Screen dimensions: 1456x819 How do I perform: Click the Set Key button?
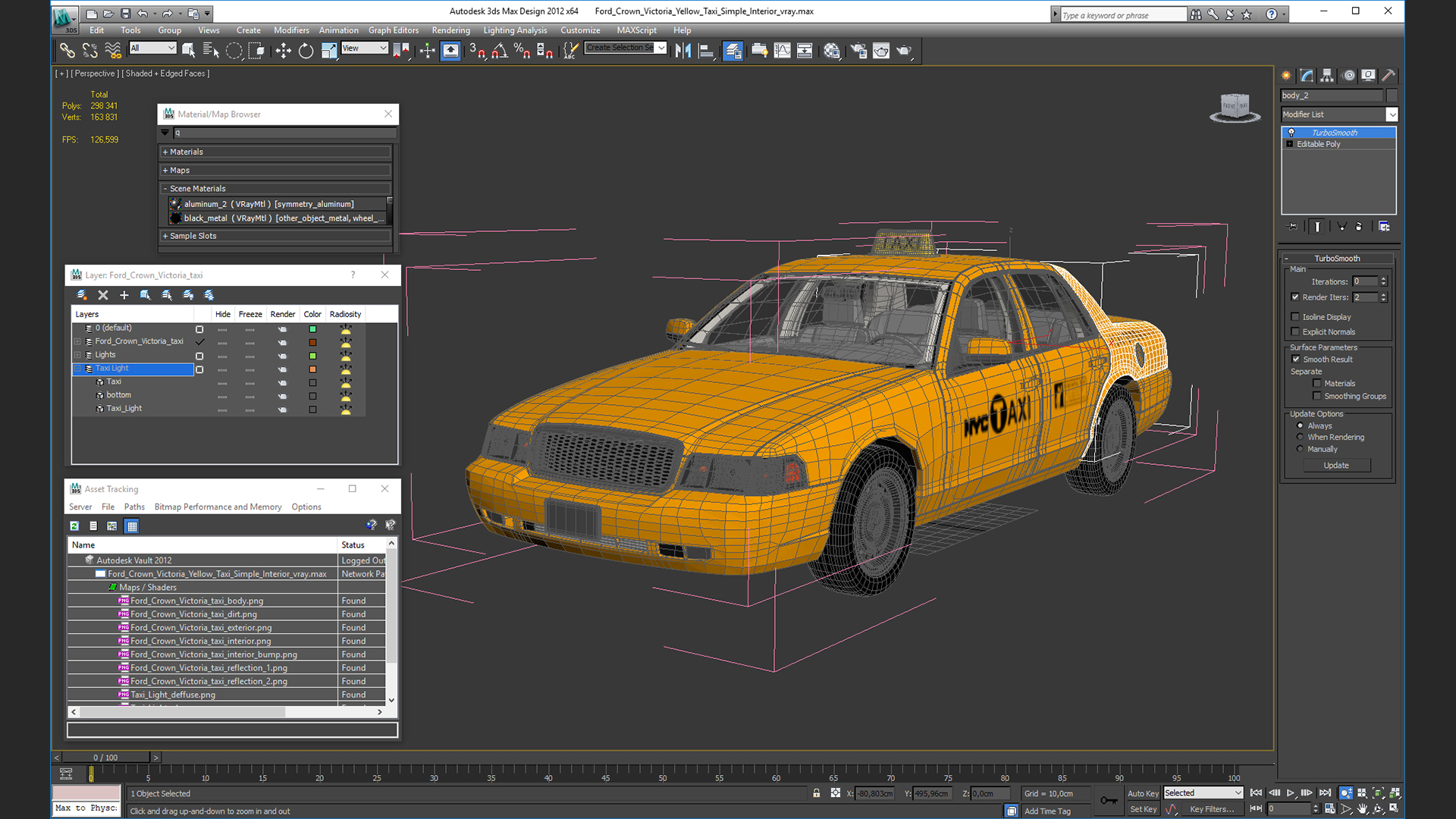click(x=1143, y=809)
